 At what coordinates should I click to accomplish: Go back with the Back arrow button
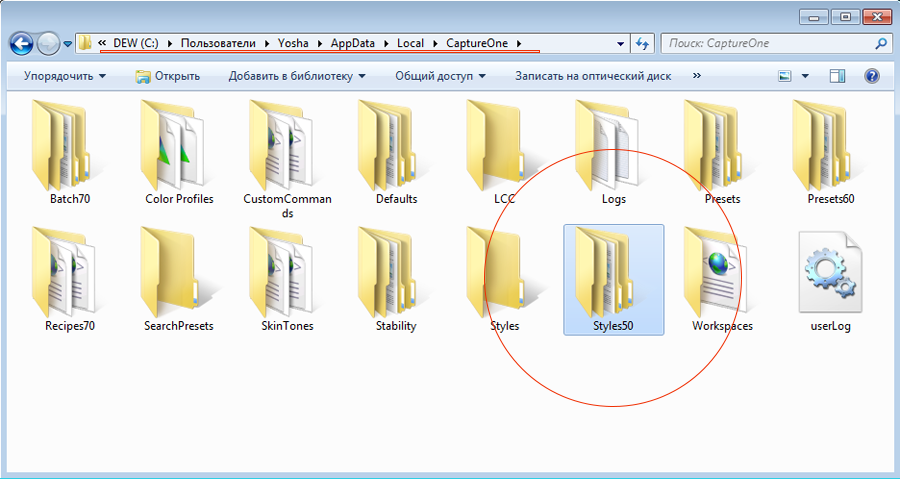coord(22,44)
